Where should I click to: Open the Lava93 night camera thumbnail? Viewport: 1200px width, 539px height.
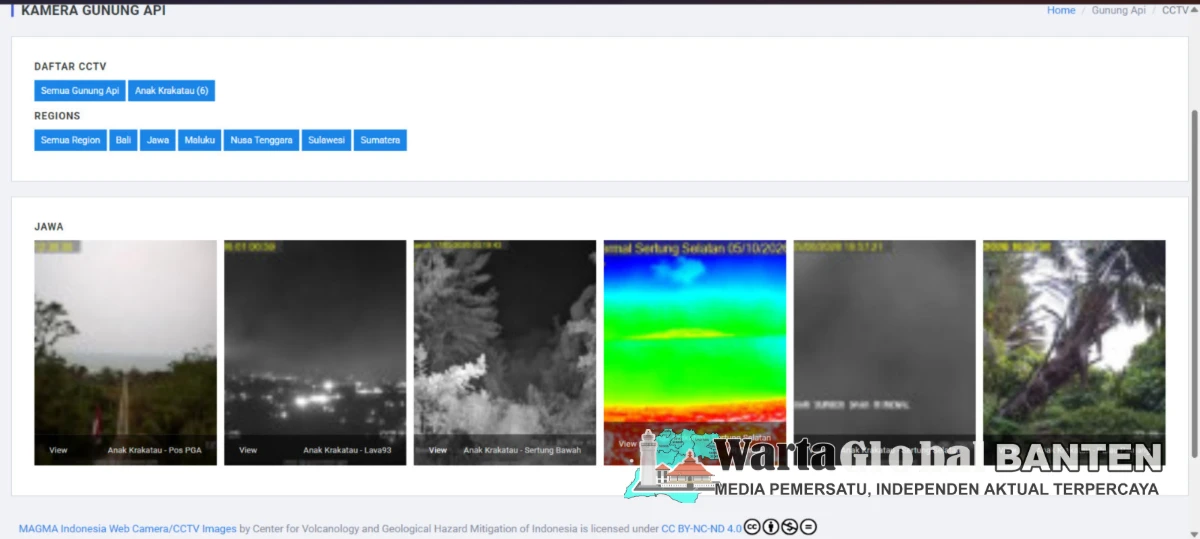click(315, 352)
